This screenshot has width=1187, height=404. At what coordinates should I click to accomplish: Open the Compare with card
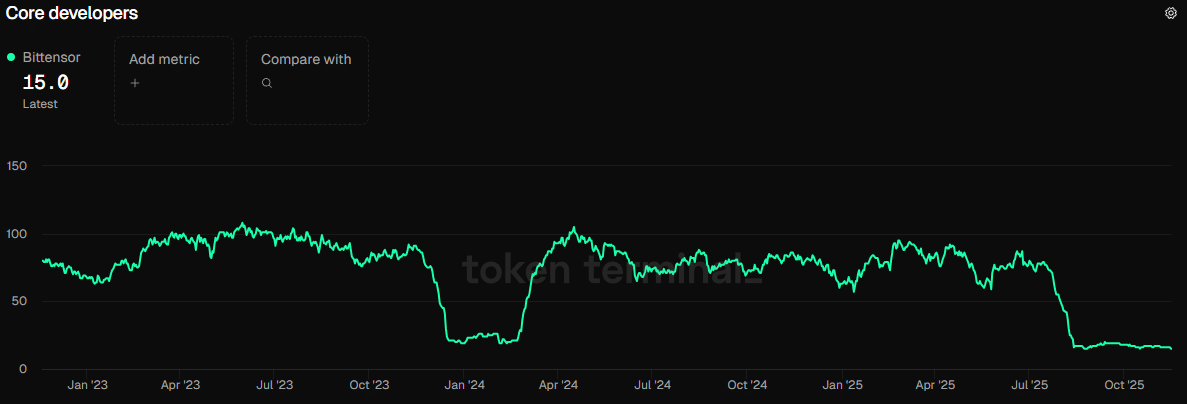click(x=307, y=80)
